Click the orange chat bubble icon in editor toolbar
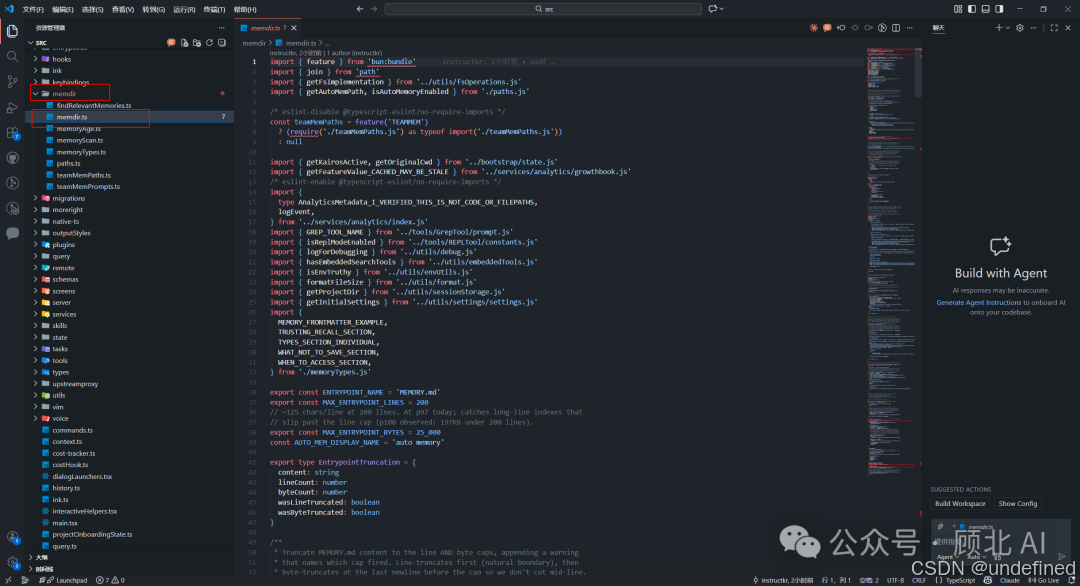Image resolution: width=1080 pixels, height=586 pixels. coord(827,28)
